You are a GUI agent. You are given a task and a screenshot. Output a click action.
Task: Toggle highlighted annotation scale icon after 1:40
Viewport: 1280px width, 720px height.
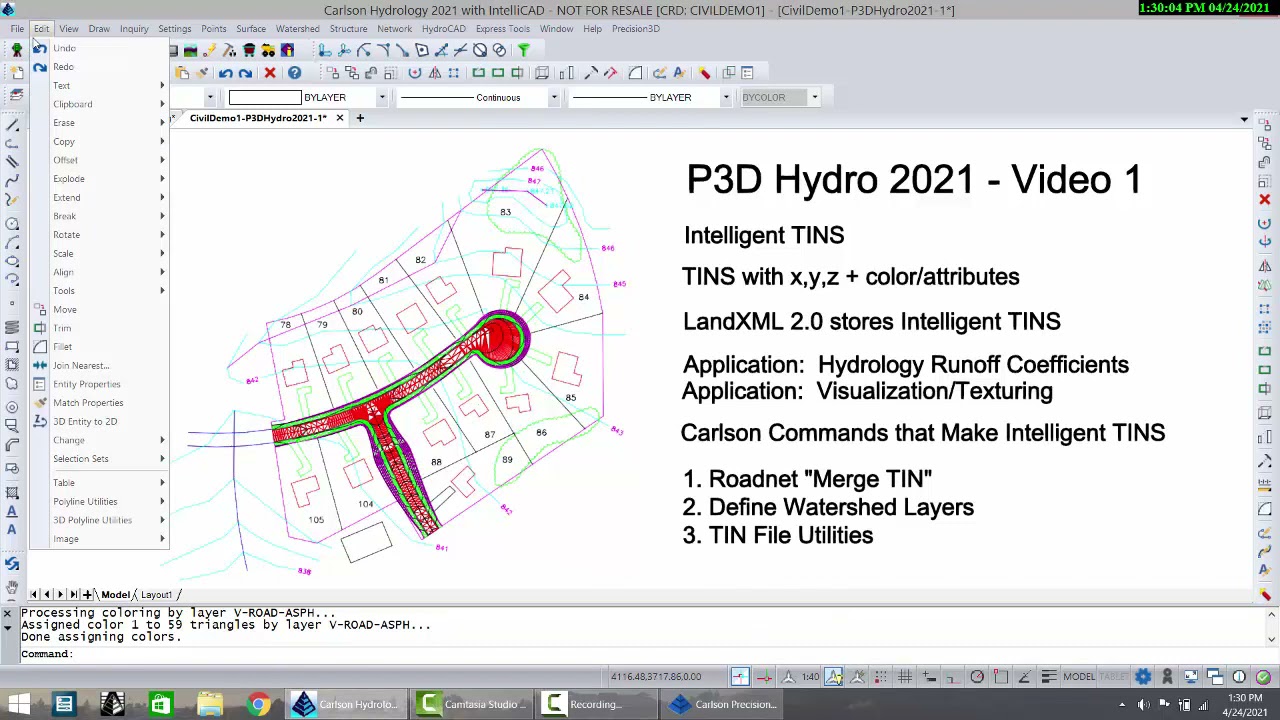[833, 677]
